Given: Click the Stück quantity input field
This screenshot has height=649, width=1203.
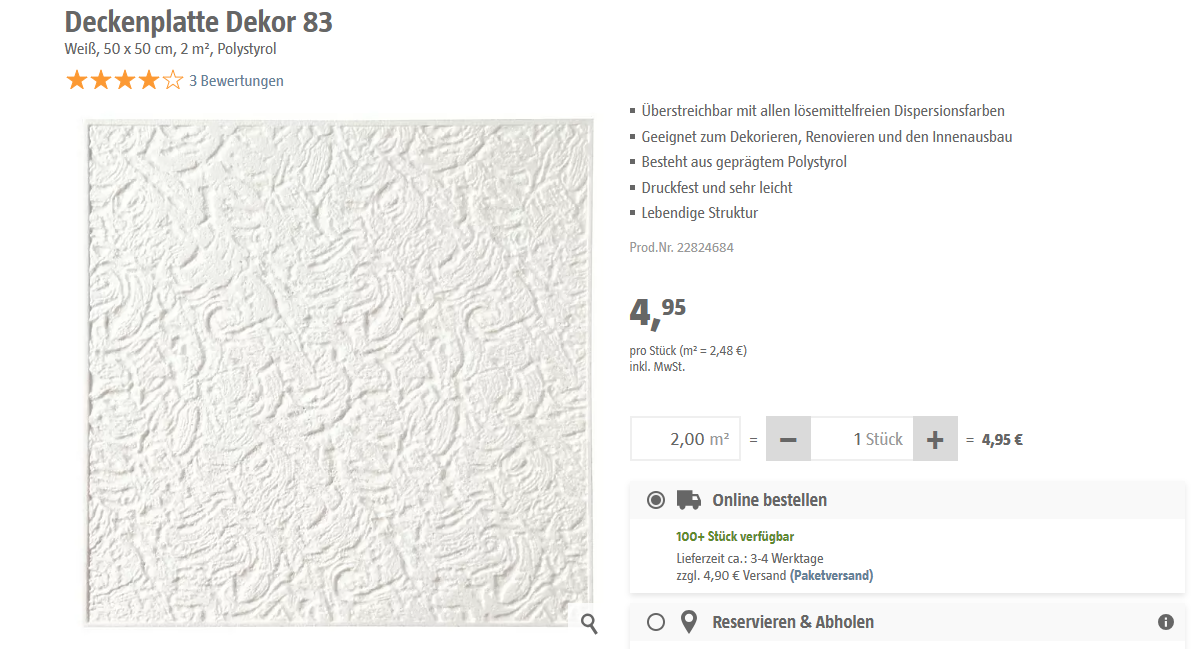Looking at the screenshot, I should click(861, 439).
